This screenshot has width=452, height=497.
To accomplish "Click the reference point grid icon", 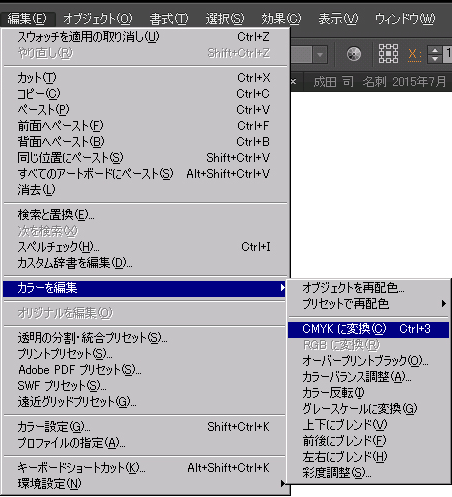I will point(388,54).
